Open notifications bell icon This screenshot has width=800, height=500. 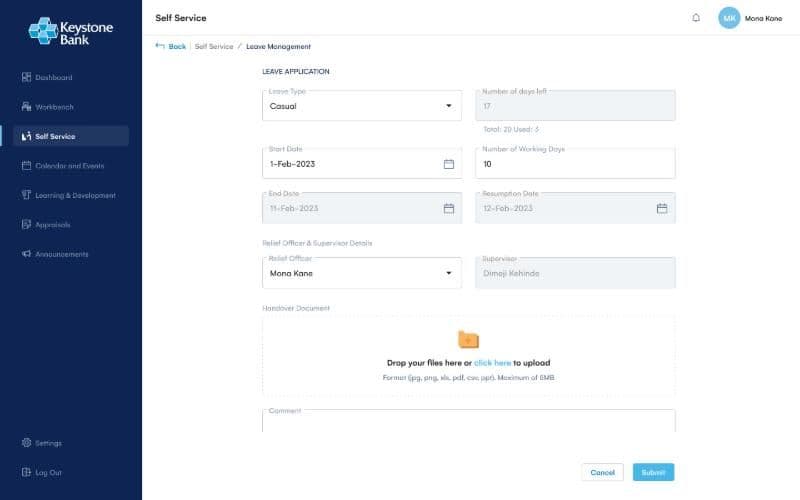(696, 18)
